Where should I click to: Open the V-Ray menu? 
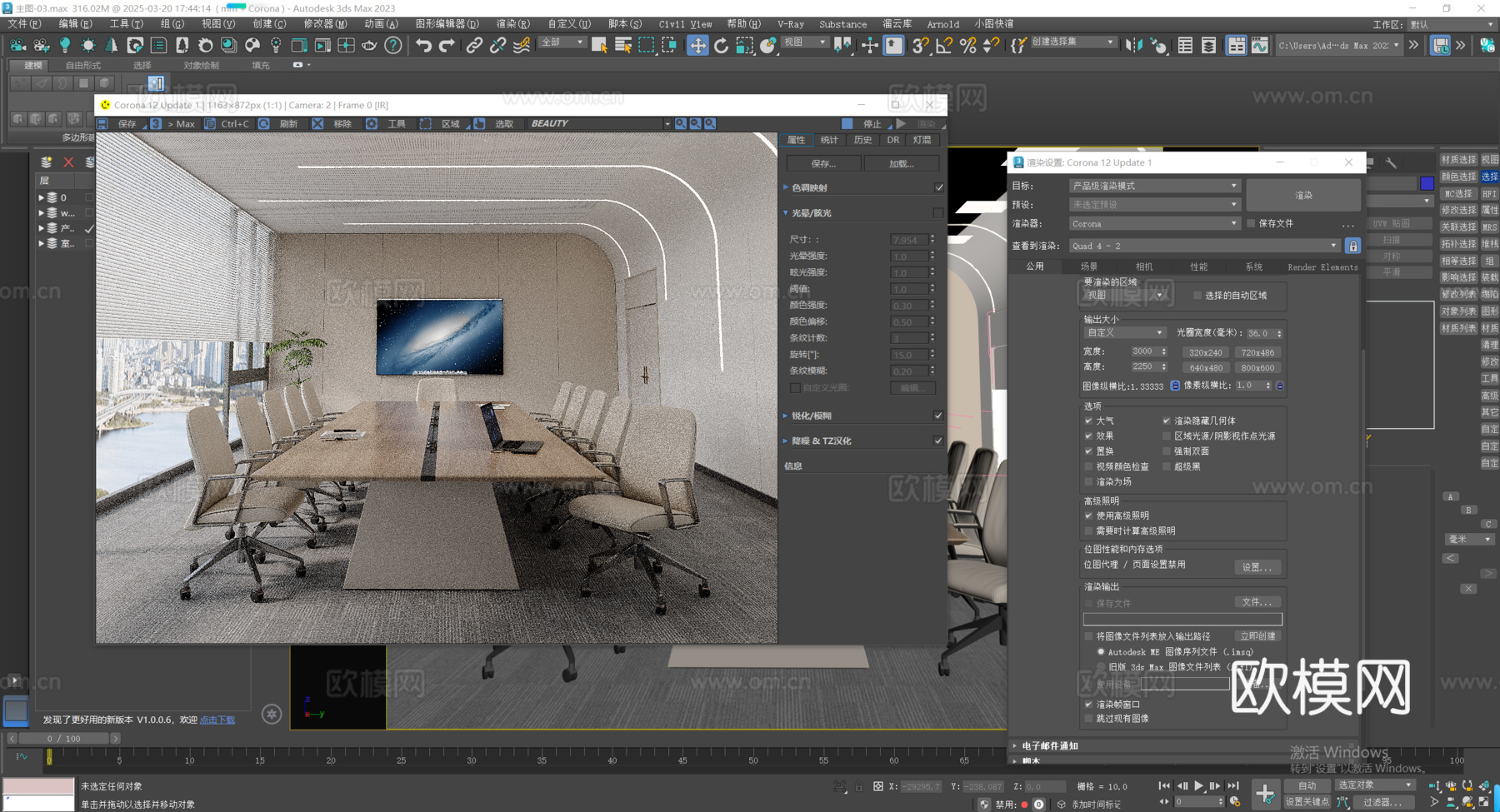[790, 24]
